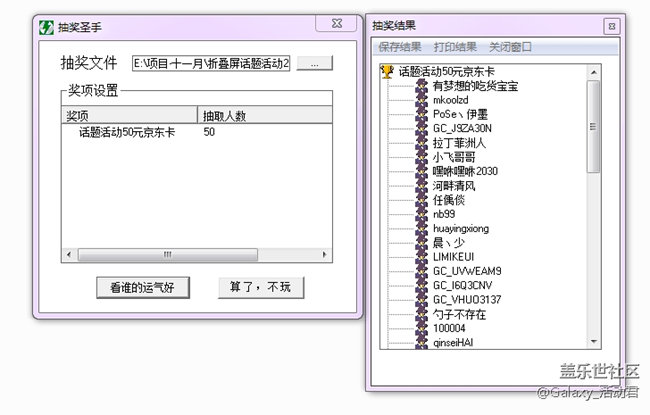
Task: Click the horizontal scrollbar thumb in 奖项设置
Action: [168, 255]
